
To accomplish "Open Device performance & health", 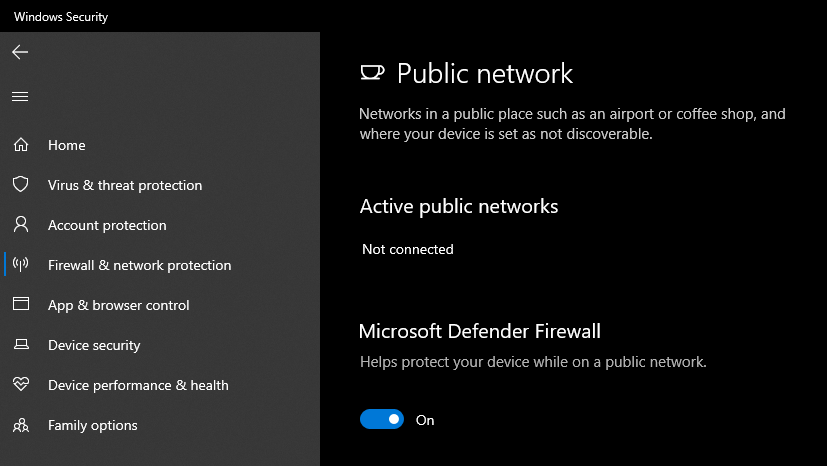I will point(138,385).
